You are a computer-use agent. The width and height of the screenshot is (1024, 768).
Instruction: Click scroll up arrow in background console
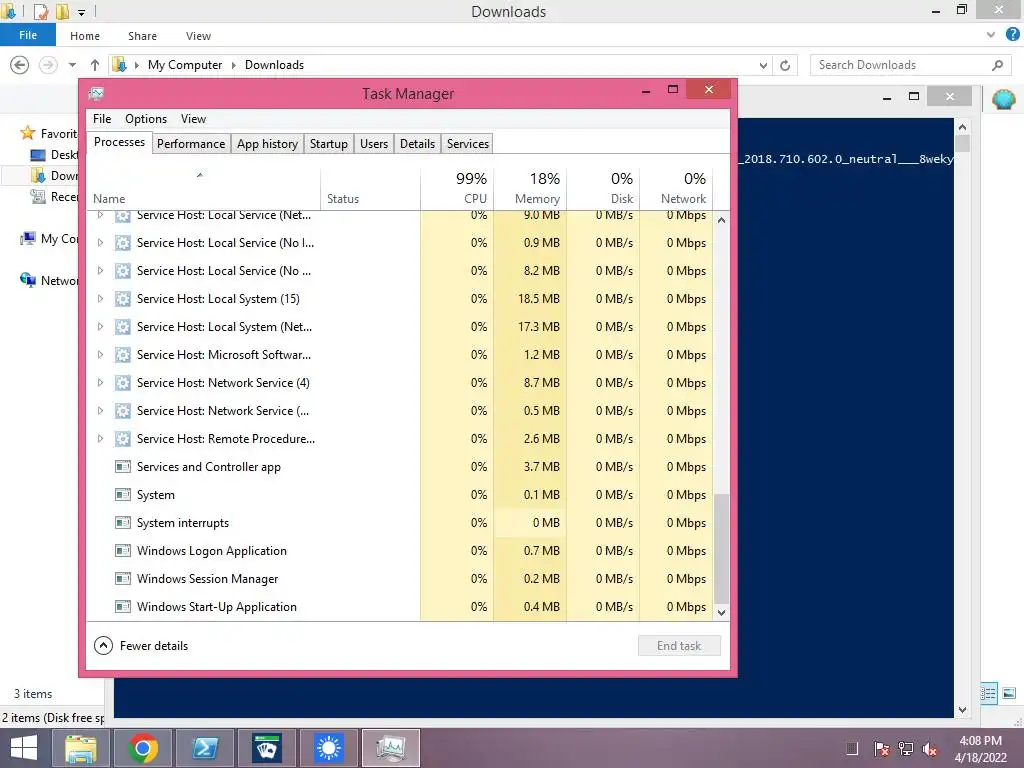[962, 127]
